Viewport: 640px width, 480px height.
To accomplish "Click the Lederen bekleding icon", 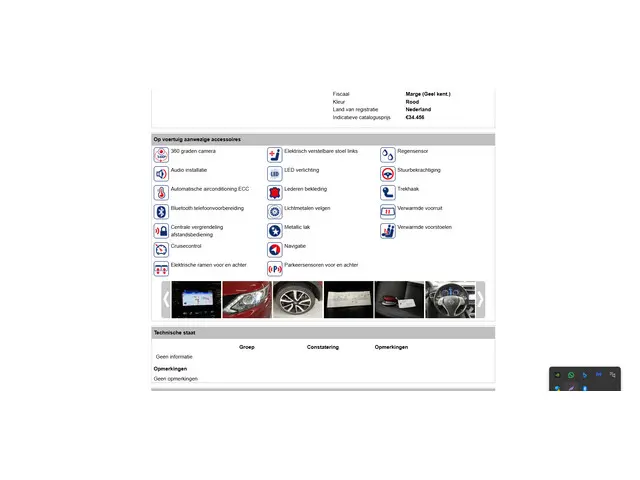I will point(274,193).
